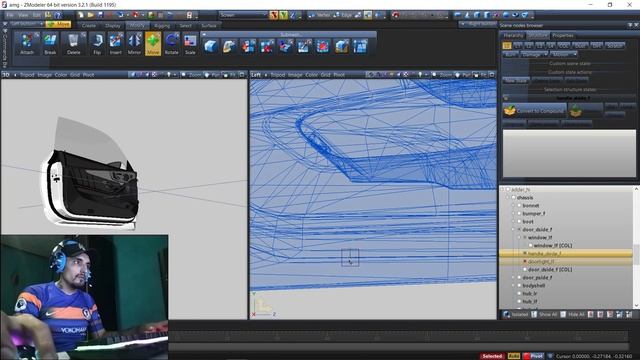Open the Select ribbon tab
The width and height of the screenshot is (640, 360).
pyautogui.click(x=185, y=25)
